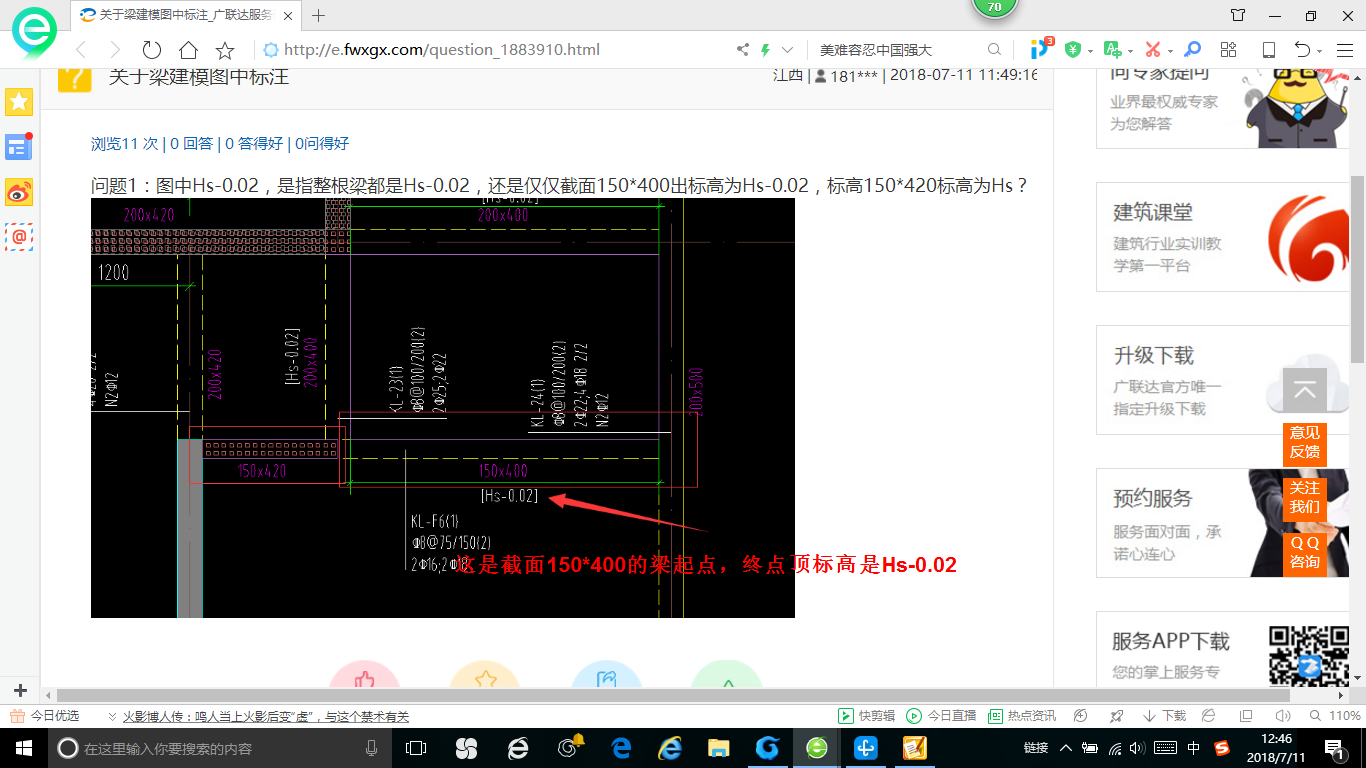Image resolution: width=1366 pixels, height=768 pixels.
Task: Click the translate extension icon
Action: [1112, 50]
